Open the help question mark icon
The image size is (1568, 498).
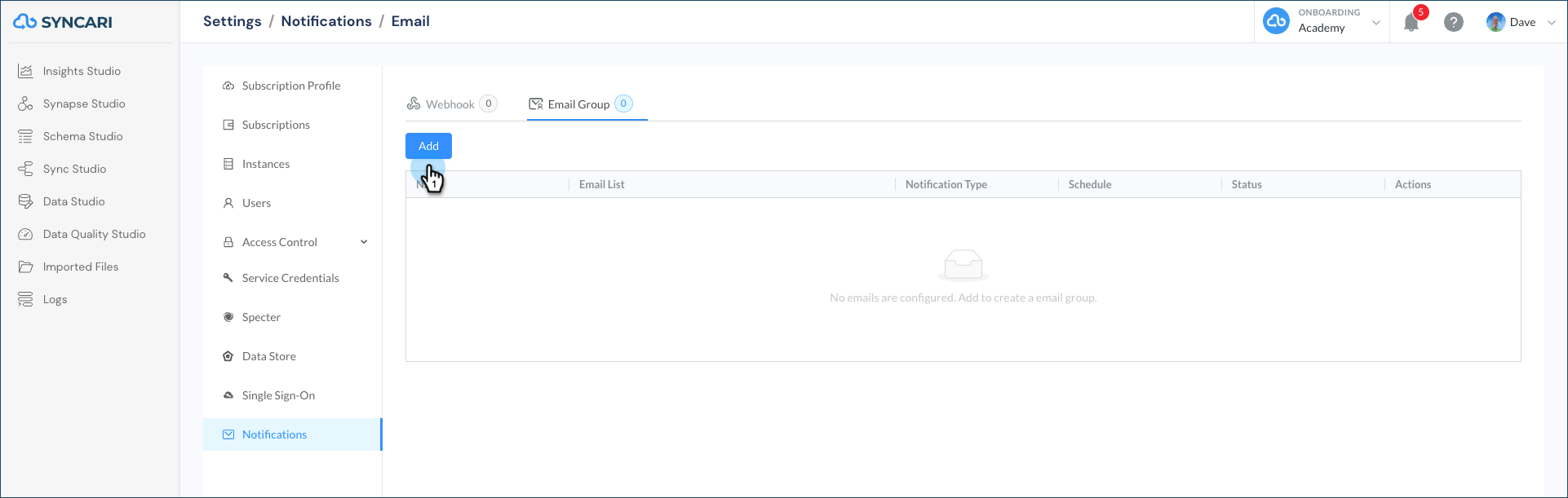[x=1453, y=22]
